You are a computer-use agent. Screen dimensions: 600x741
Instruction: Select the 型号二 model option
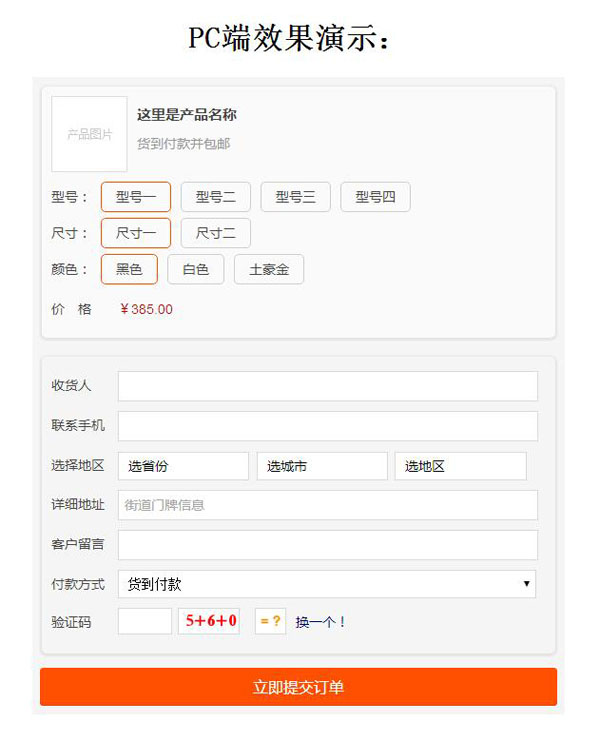pos(216,197)
